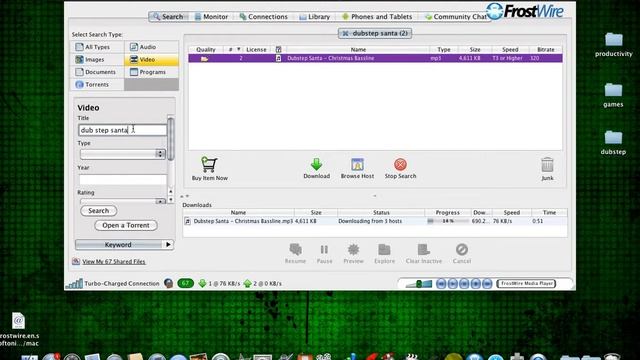Select the Images search type
This screenshot has width=640, height=360.
click(x=98, y=60)
